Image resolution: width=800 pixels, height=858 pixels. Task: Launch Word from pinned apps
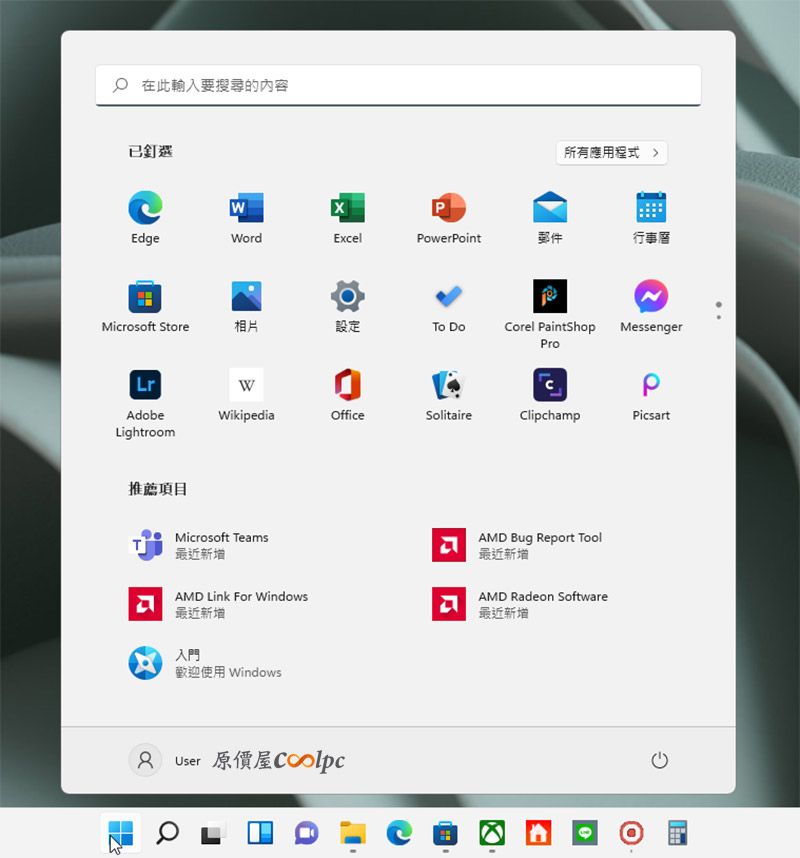tap(246, 217)
